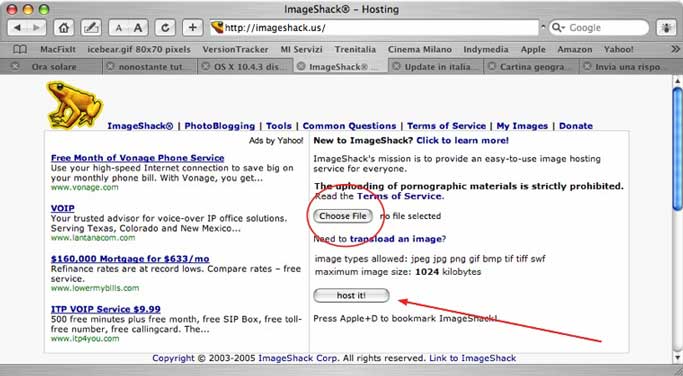
Task: Open Terms of Service nav link
Action: point(446,125)
